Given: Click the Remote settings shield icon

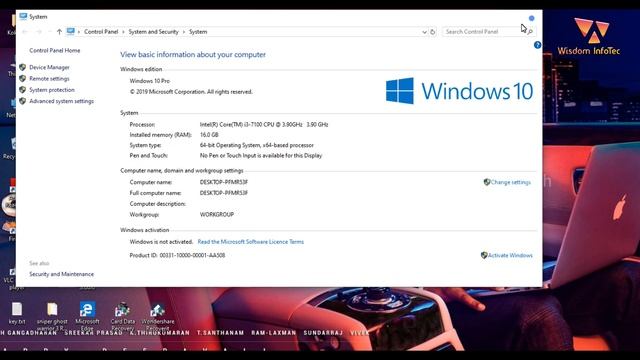Looking at the screenshot, I should (x=22, y=78).
